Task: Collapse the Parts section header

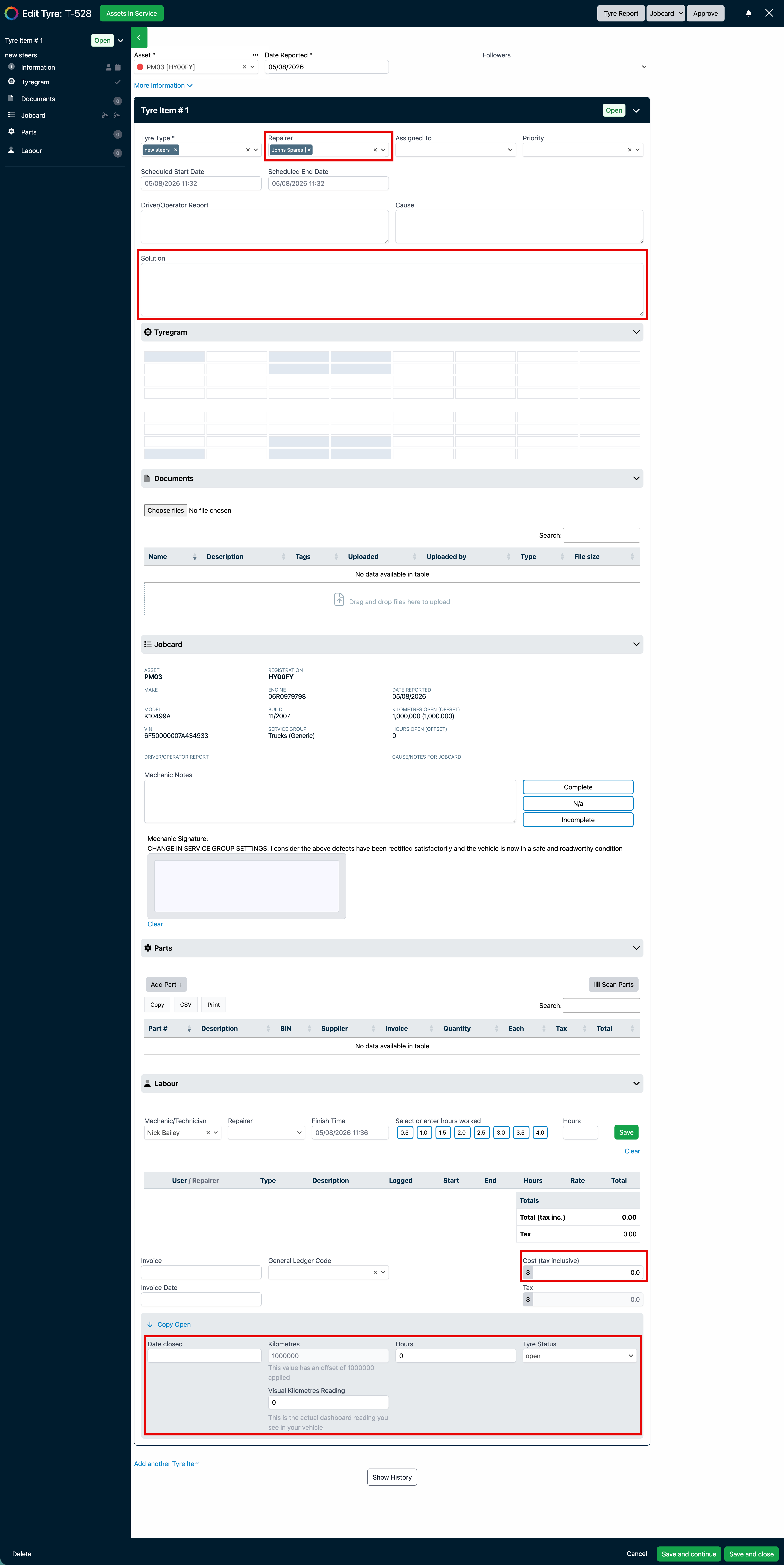Action: pyautogui.click(x=392, y=948)
